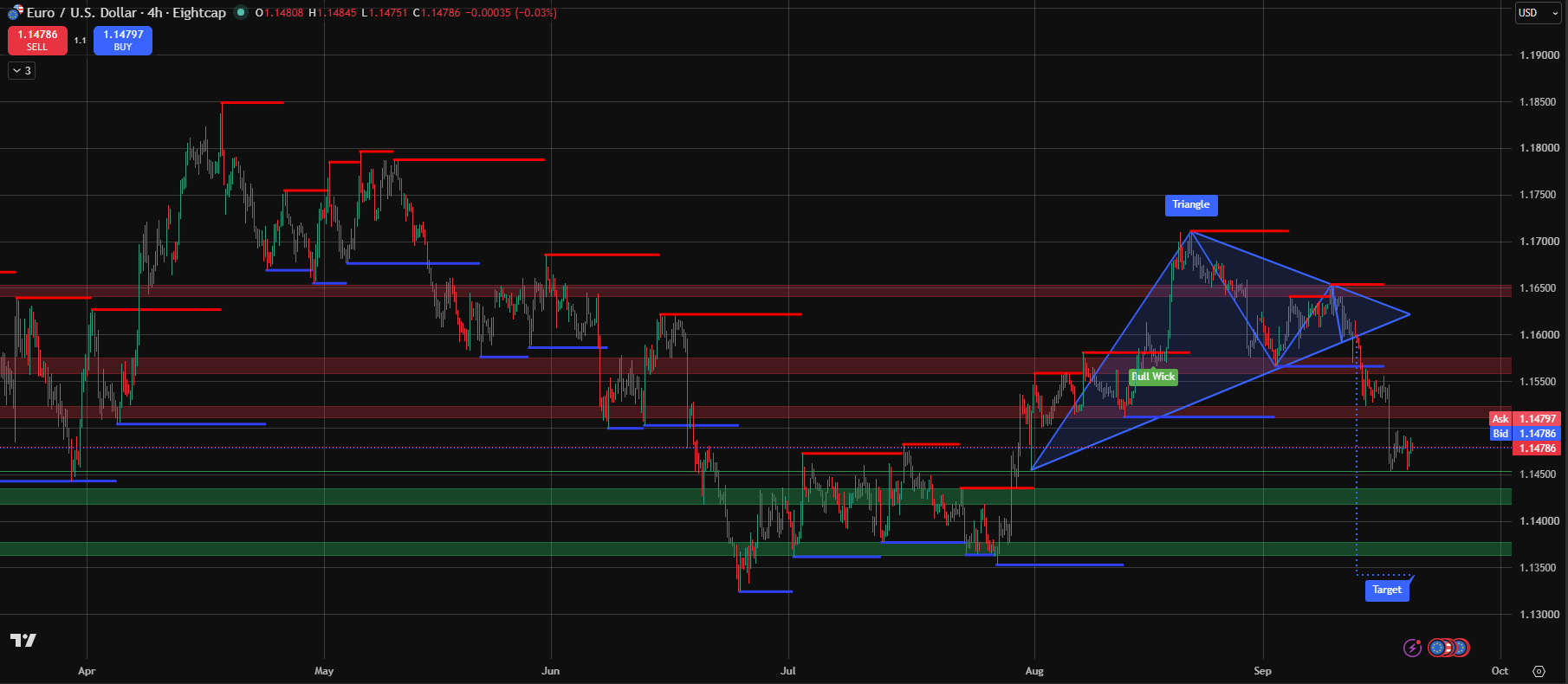The height and width of the screenshot is (684, 1568).
Task: Click the 1.14786 SELL button
Action: [x=37, y=40]
